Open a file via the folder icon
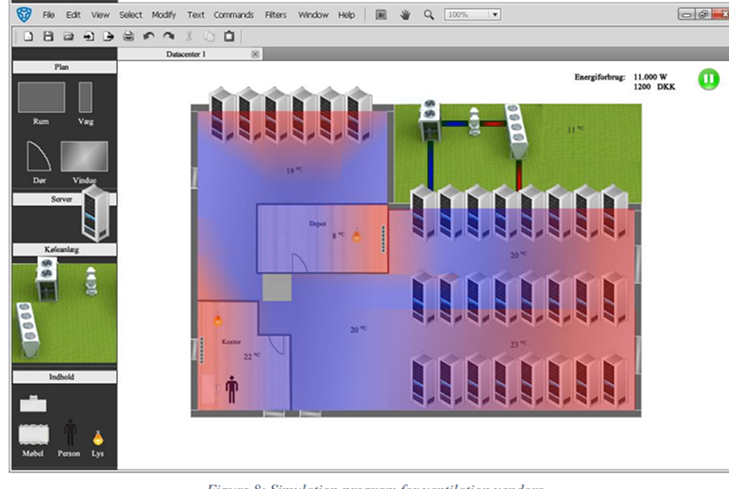 [68, 36]
